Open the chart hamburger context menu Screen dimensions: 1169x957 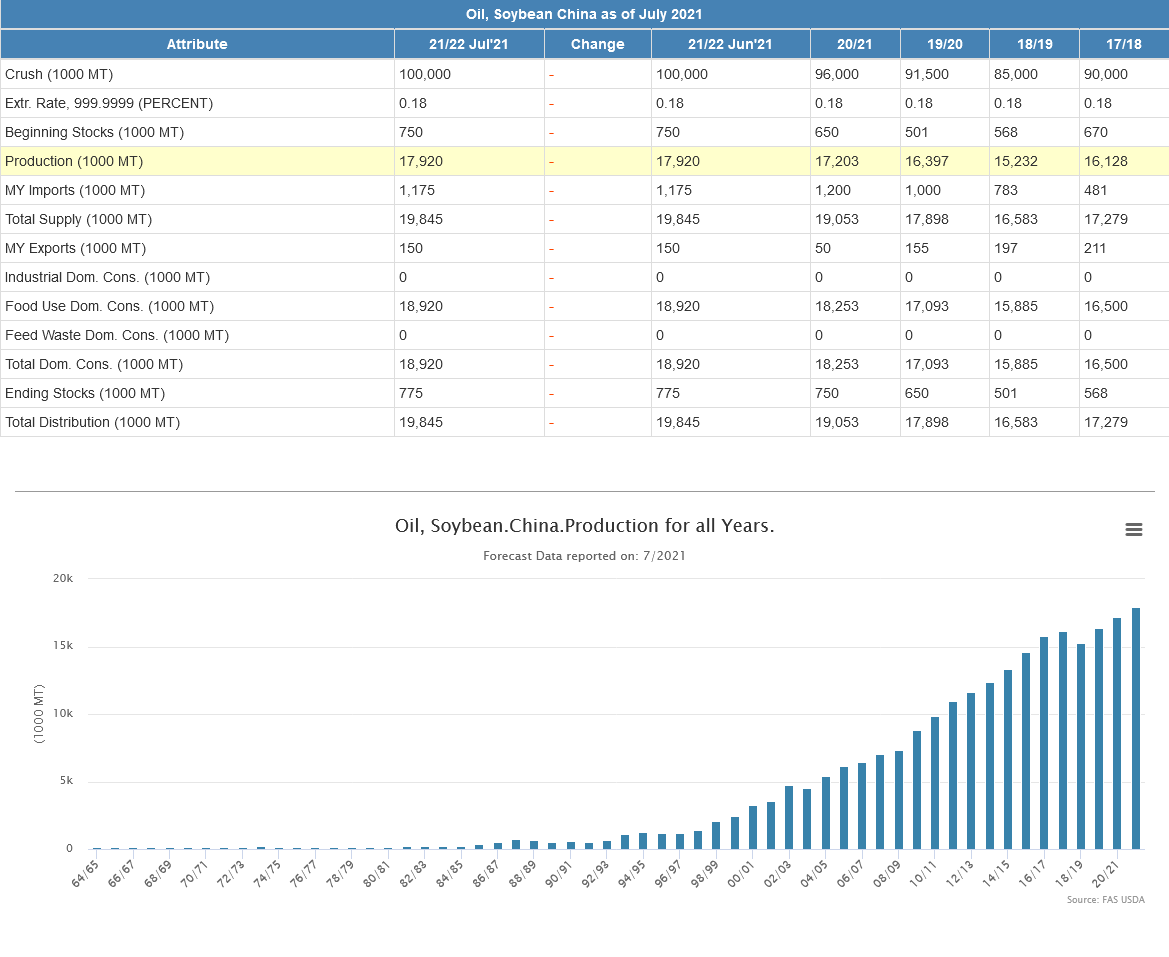(1133, 530)
